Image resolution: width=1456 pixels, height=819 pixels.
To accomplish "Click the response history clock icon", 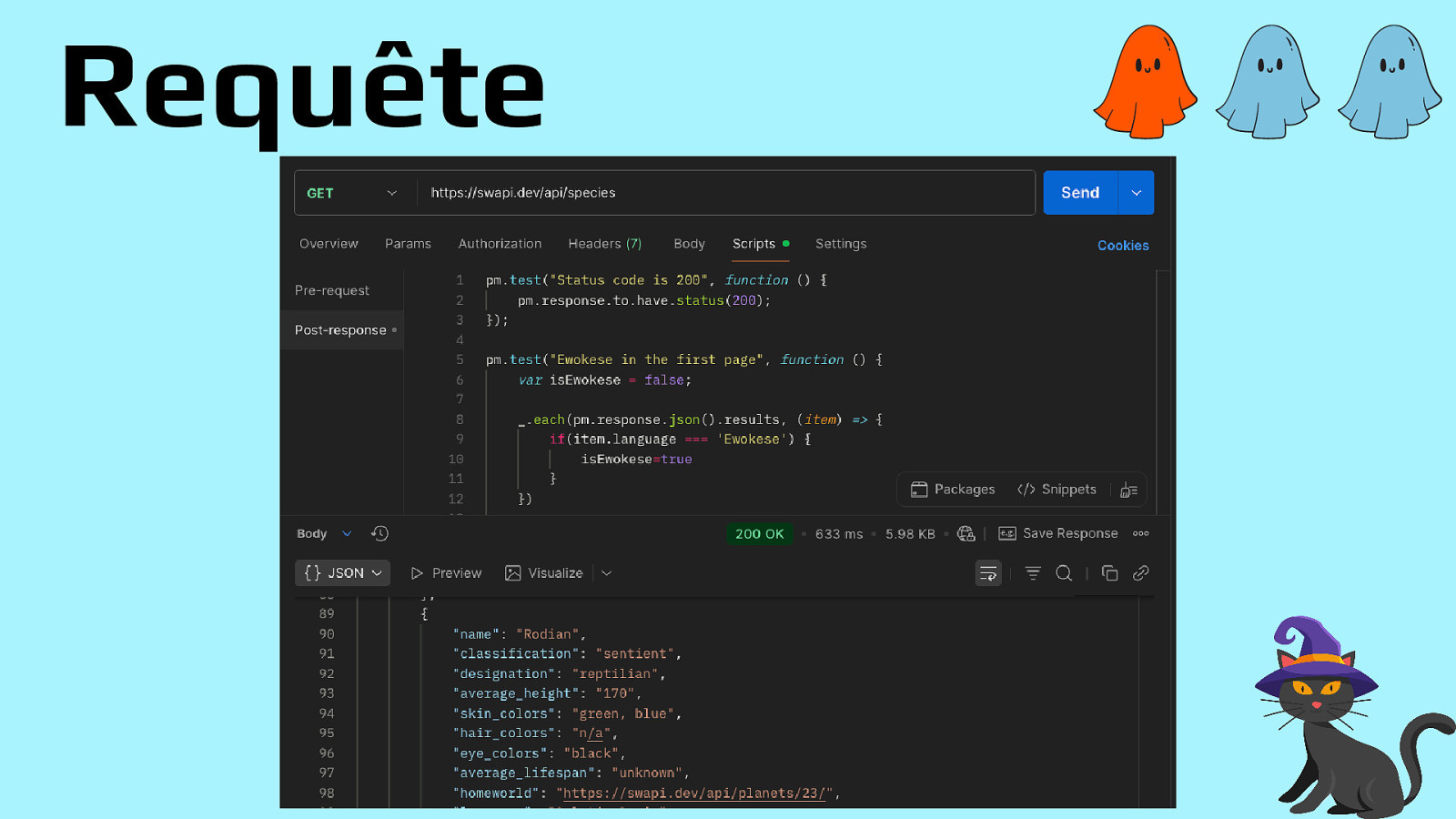I will tap(379, 534).
